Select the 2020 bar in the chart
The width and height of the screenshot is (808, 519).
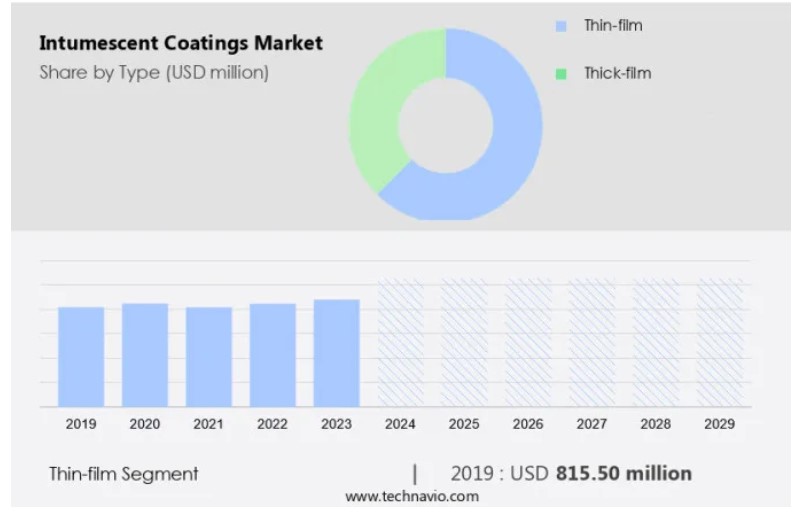(145, 354)
